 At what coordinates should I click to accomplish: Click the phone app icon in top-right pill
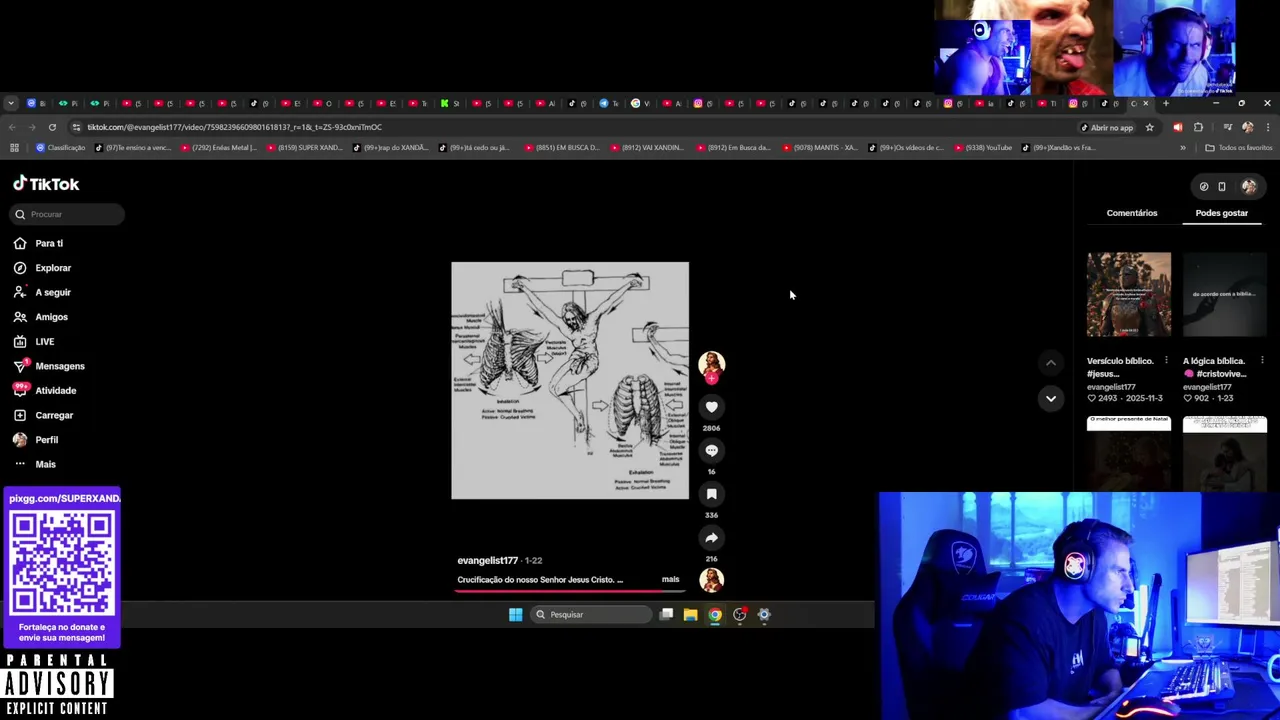point(1222,186)
